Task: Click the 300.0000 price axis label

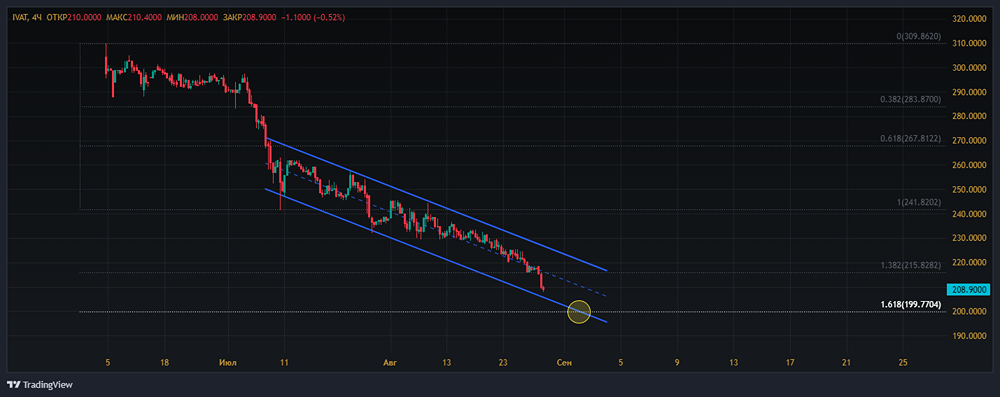Action: coord(970,68)
